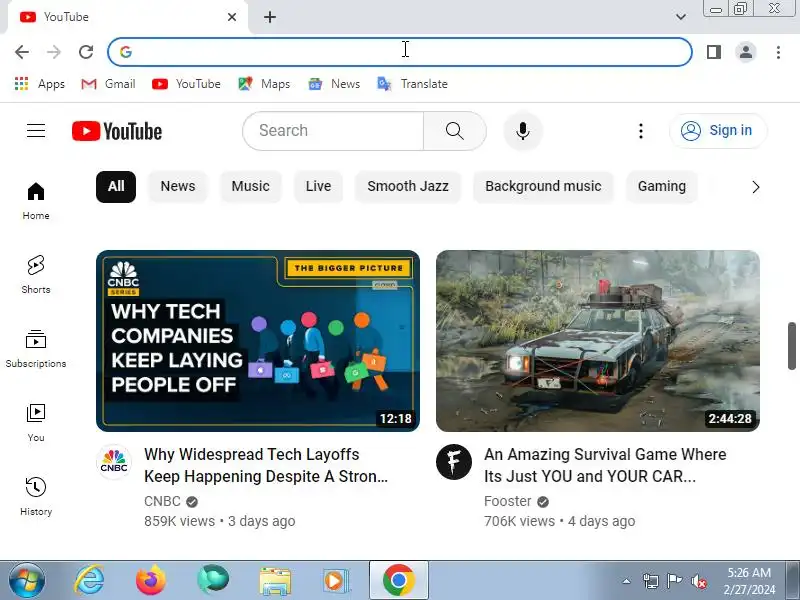Start voice search with the microphone

click(522, 131)
